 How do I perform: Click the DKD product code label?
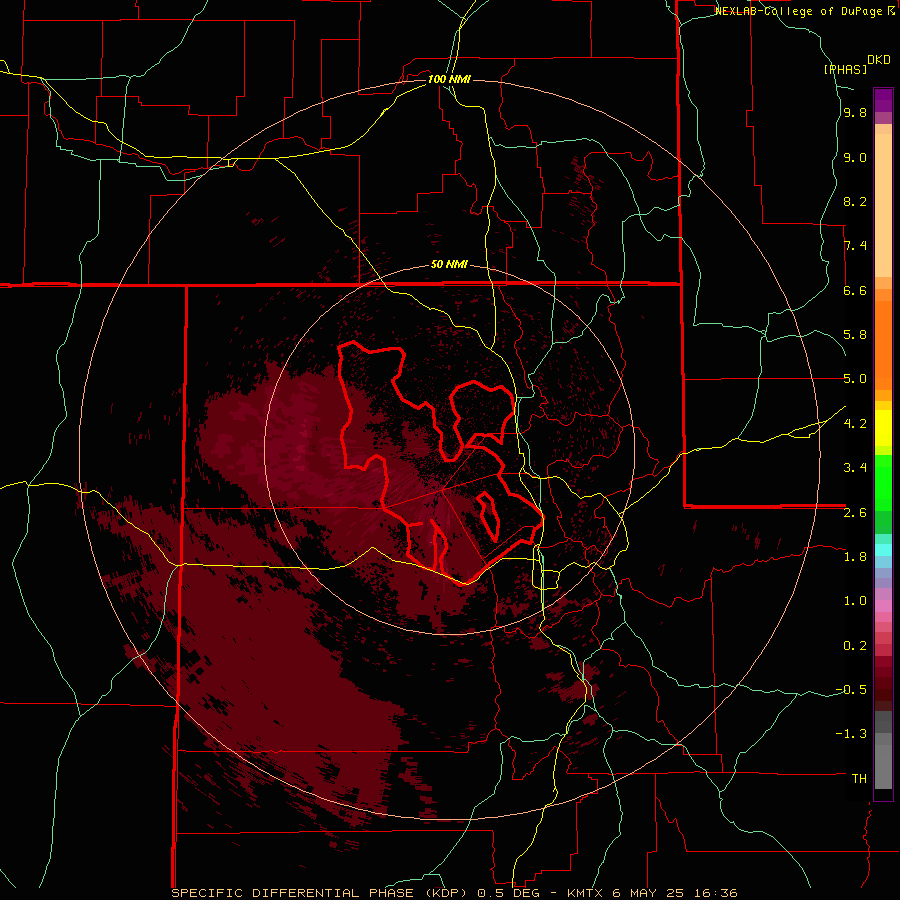879,60
